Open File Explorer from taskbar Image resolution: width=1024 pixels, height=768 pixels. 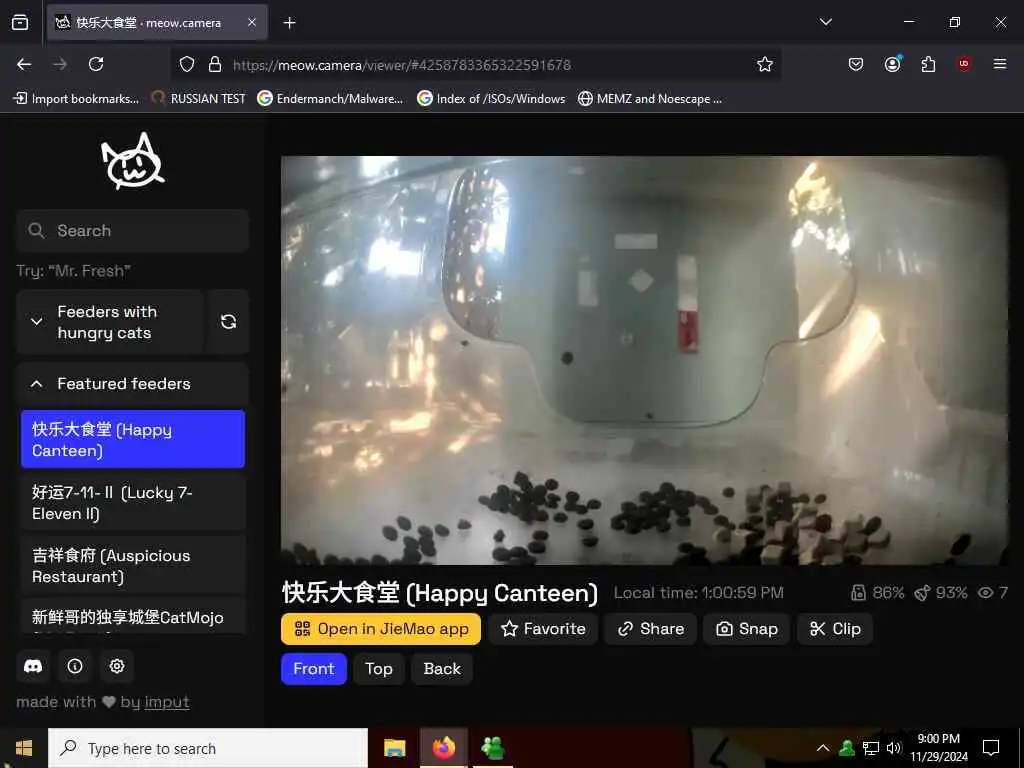pyautogui.click(x=394, y=748)
